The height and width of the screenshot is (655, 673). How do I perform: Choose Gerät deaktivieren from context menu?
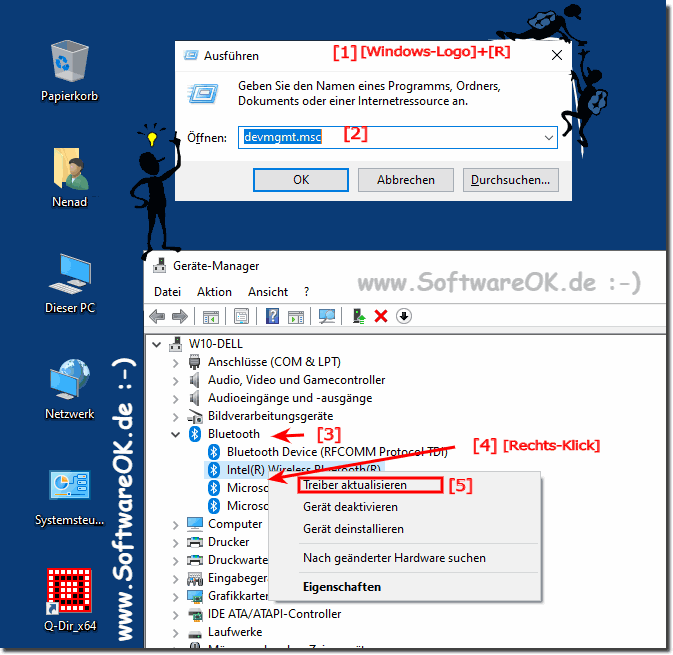click(x=404, y=507)
